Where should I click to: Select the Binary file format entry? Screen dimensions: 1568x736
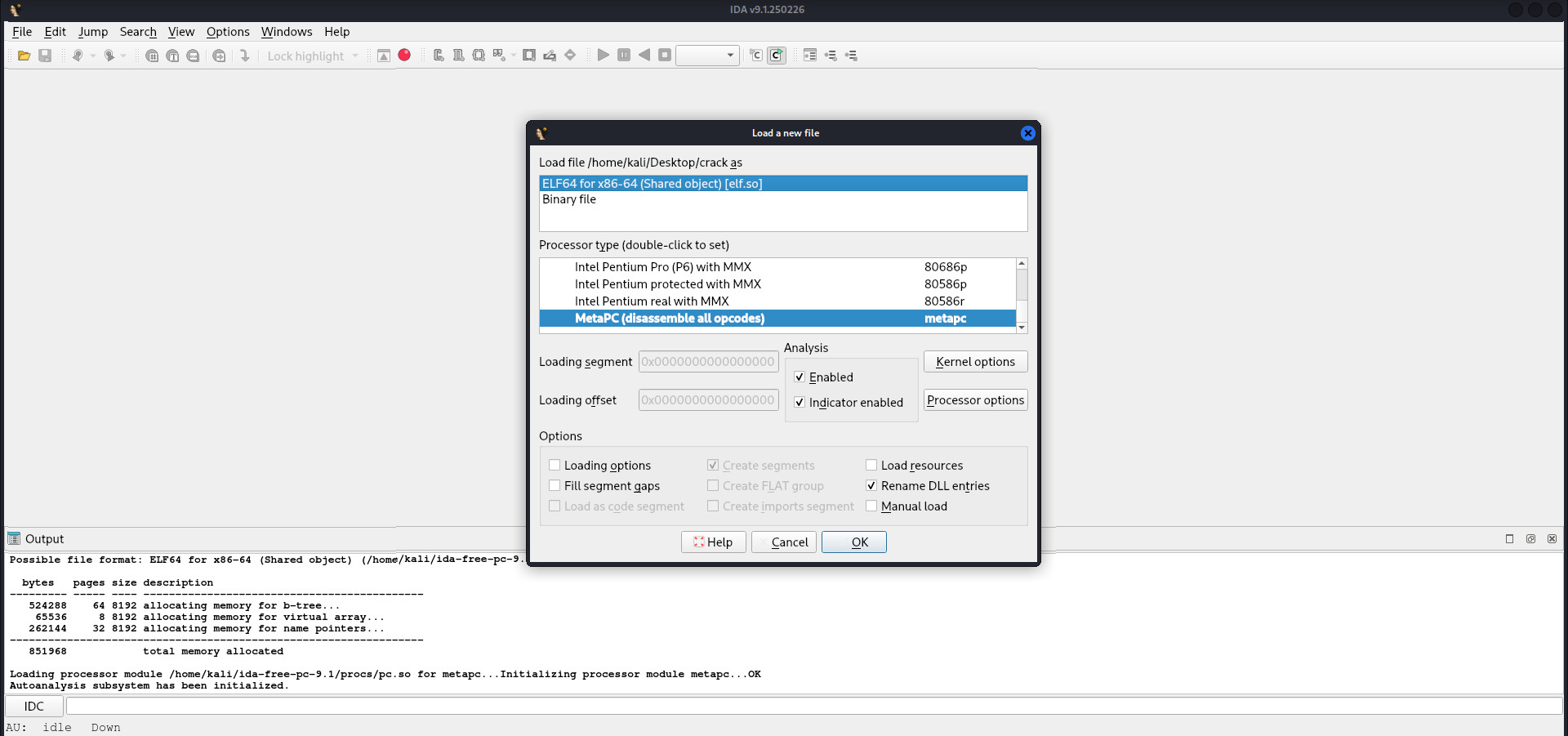tap(783, 199)
